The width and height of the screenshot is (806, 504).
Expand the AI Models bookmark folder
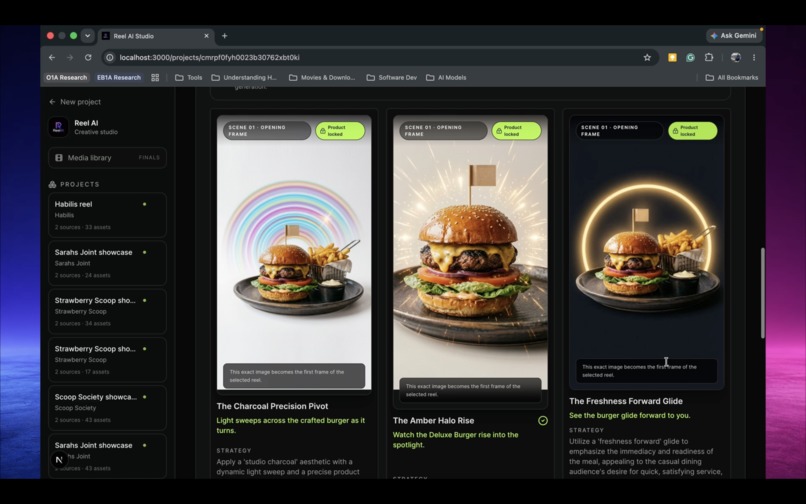click(446, 78)
